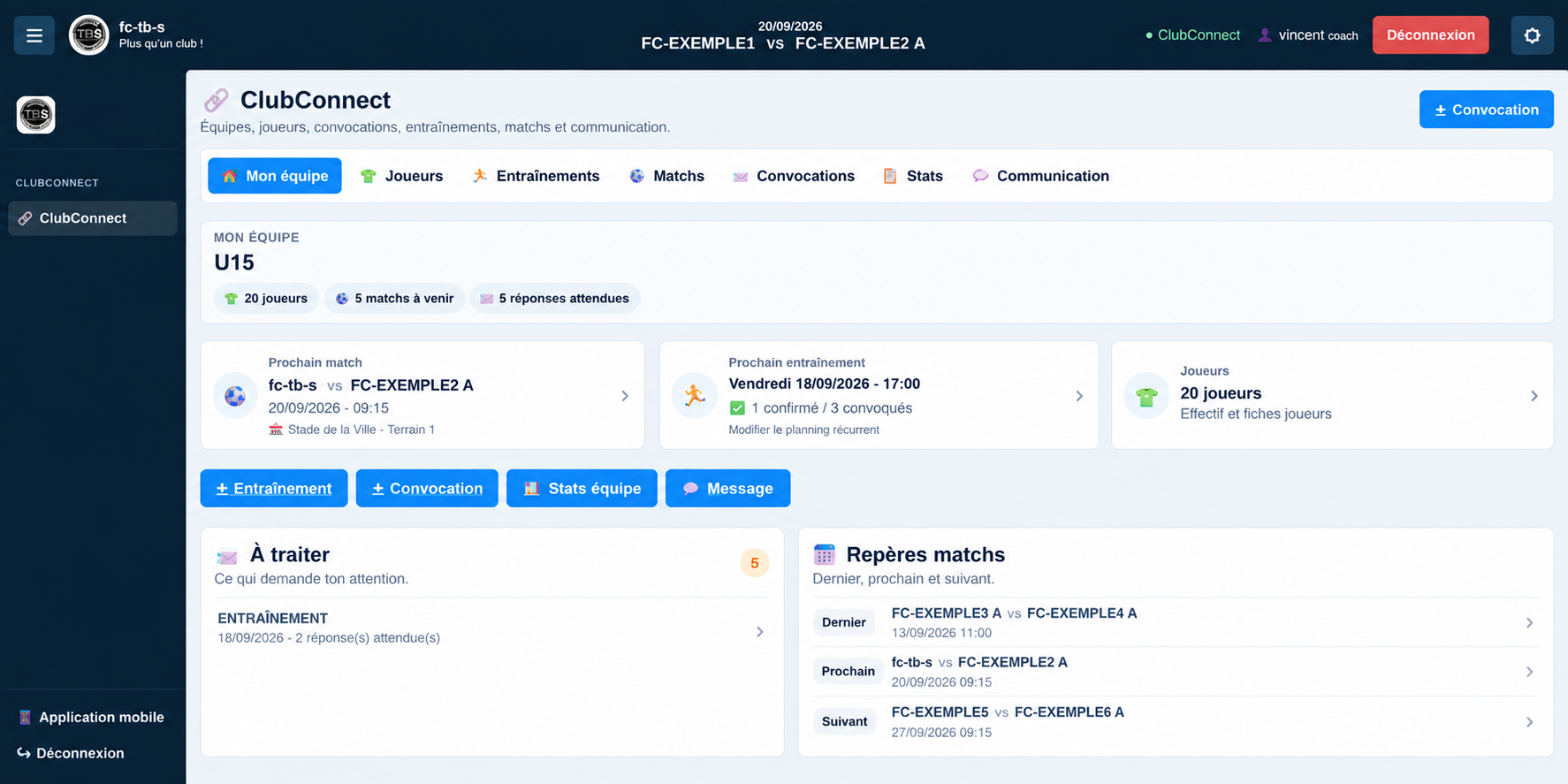Click the user avatar icon beside vincent

[x=1265, y=35]
